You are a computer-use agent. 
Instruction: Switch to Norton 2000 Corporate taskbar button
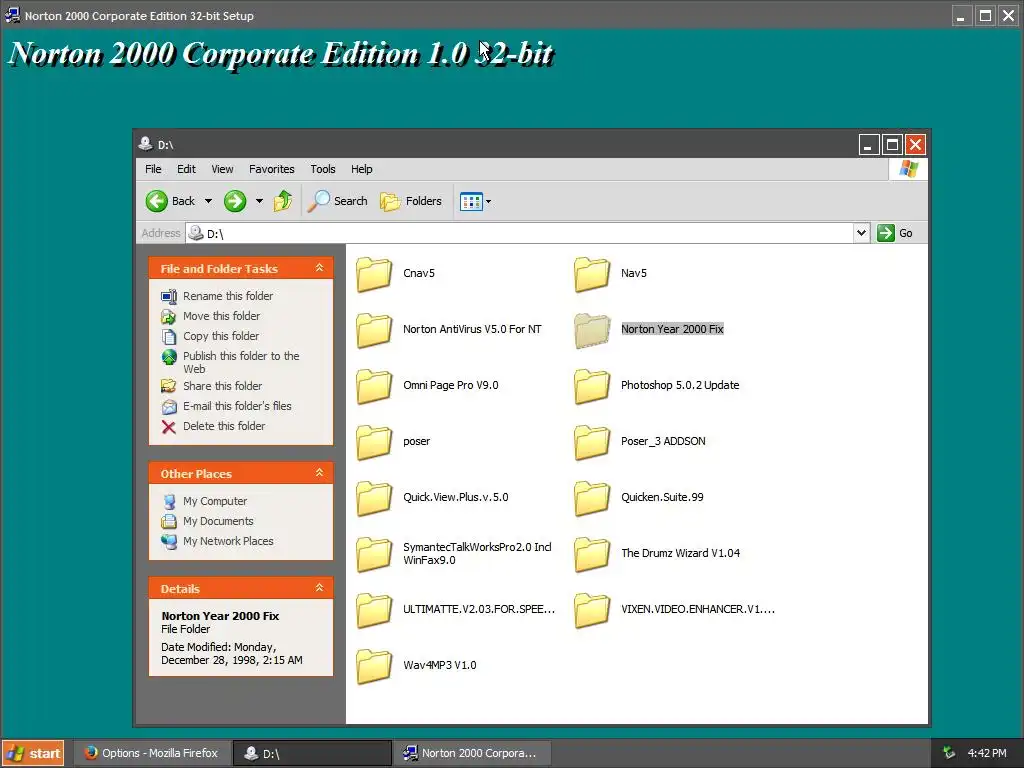click(473, 753)
